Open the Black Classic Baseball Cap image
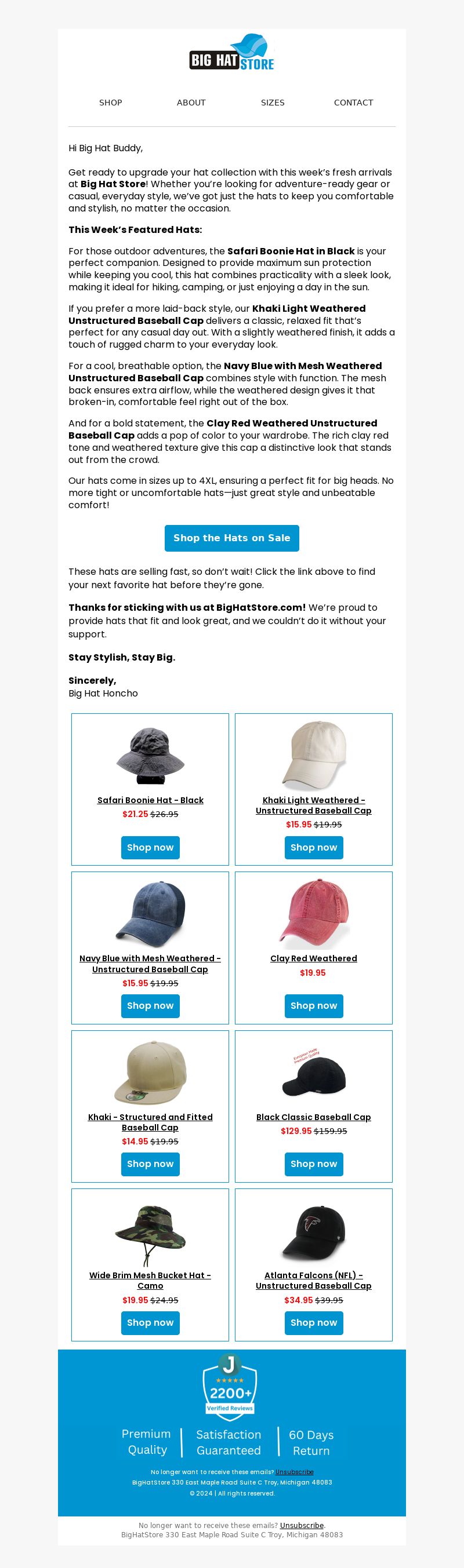 click(314, 1072)
